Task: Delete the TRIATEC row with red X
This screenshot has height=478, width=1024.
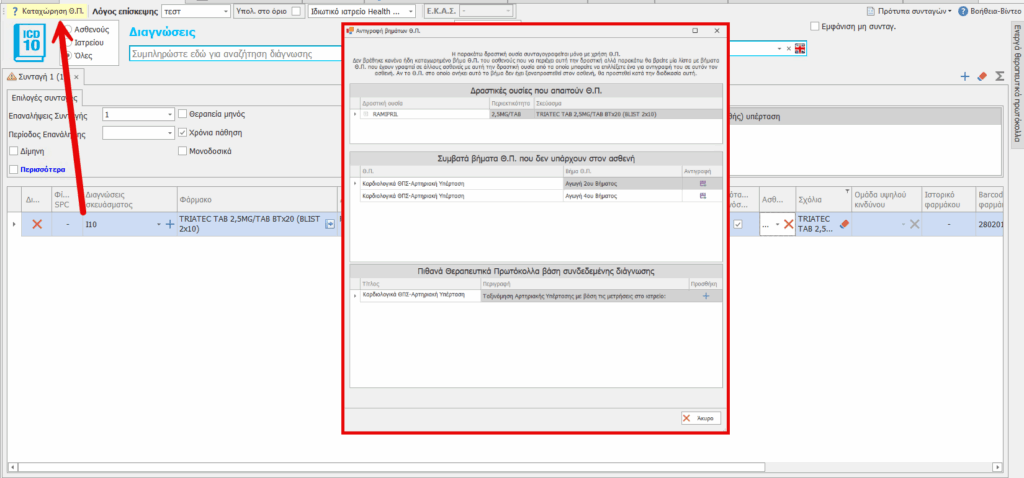Action: pyautogui.click(x=37, y=224)
